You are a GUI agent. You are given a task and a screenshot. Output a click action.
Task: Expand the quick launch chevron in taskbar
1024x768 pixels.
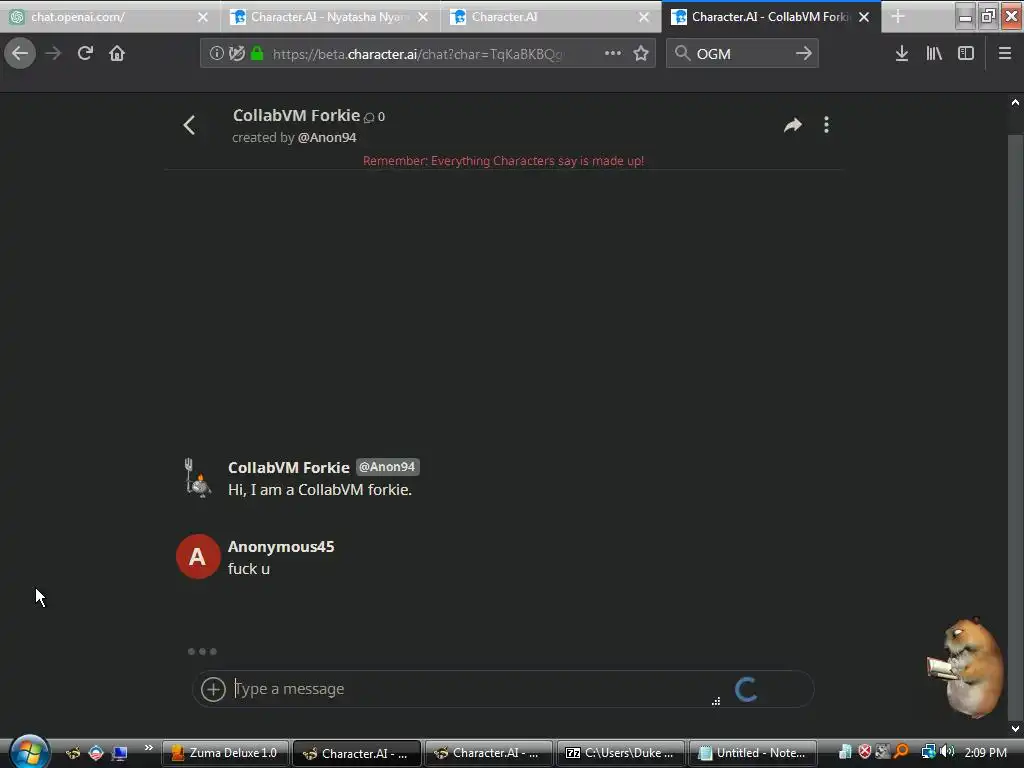coord(148,748)
